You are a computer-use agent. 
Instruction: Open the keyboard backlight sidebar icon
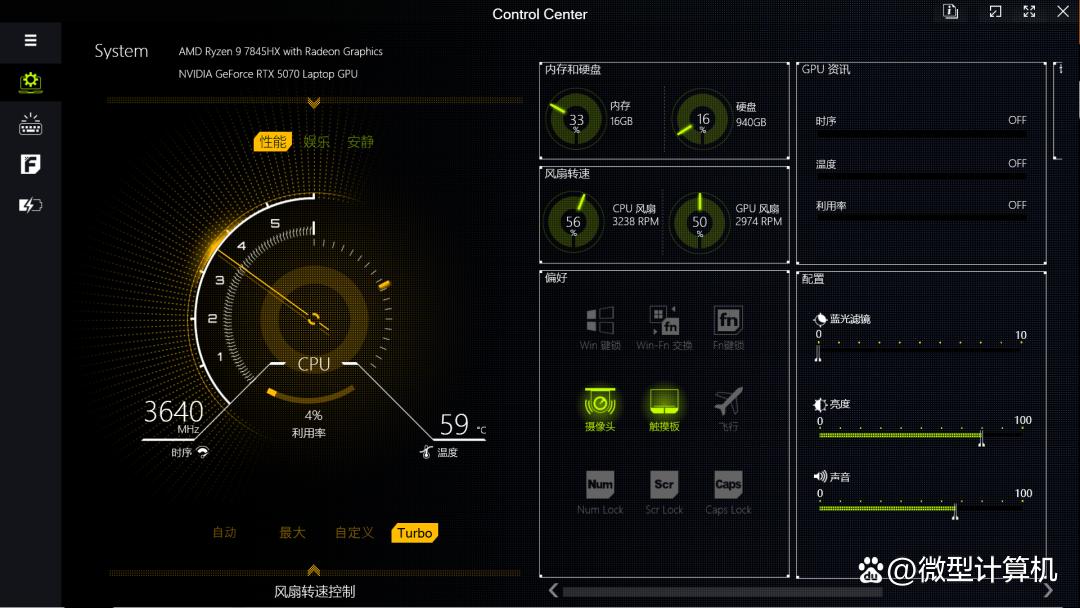(30, 124)
